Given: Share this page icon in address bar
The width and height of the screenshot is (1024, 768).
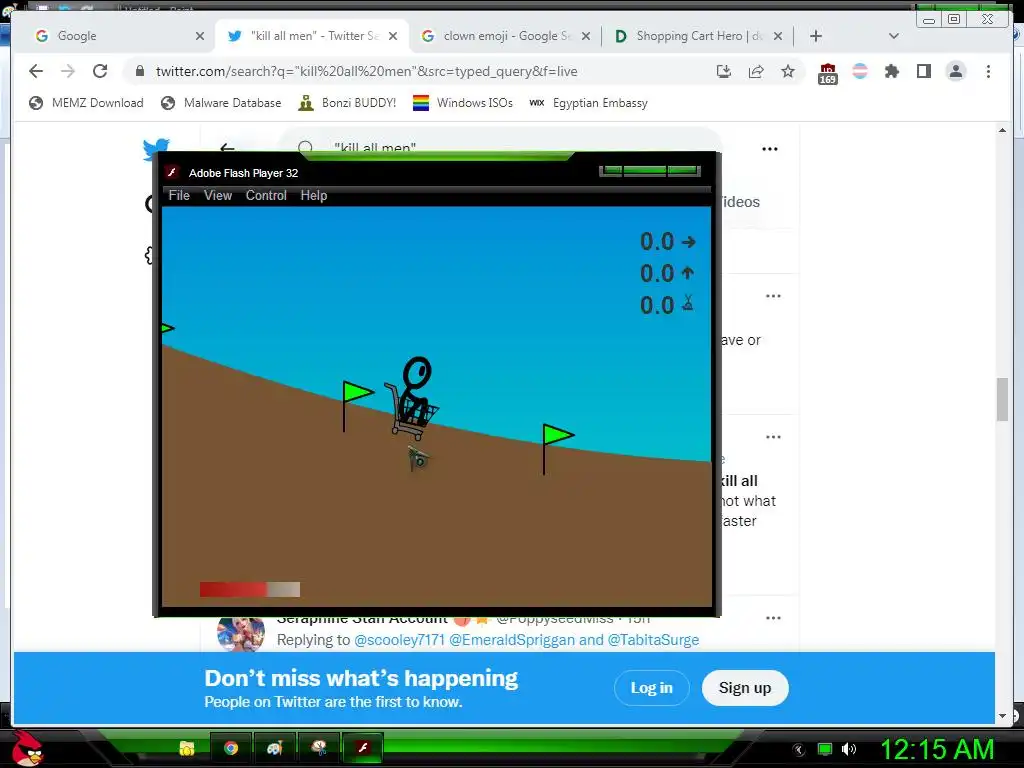Looking at the screenshot, I should (x=756, y=71).
